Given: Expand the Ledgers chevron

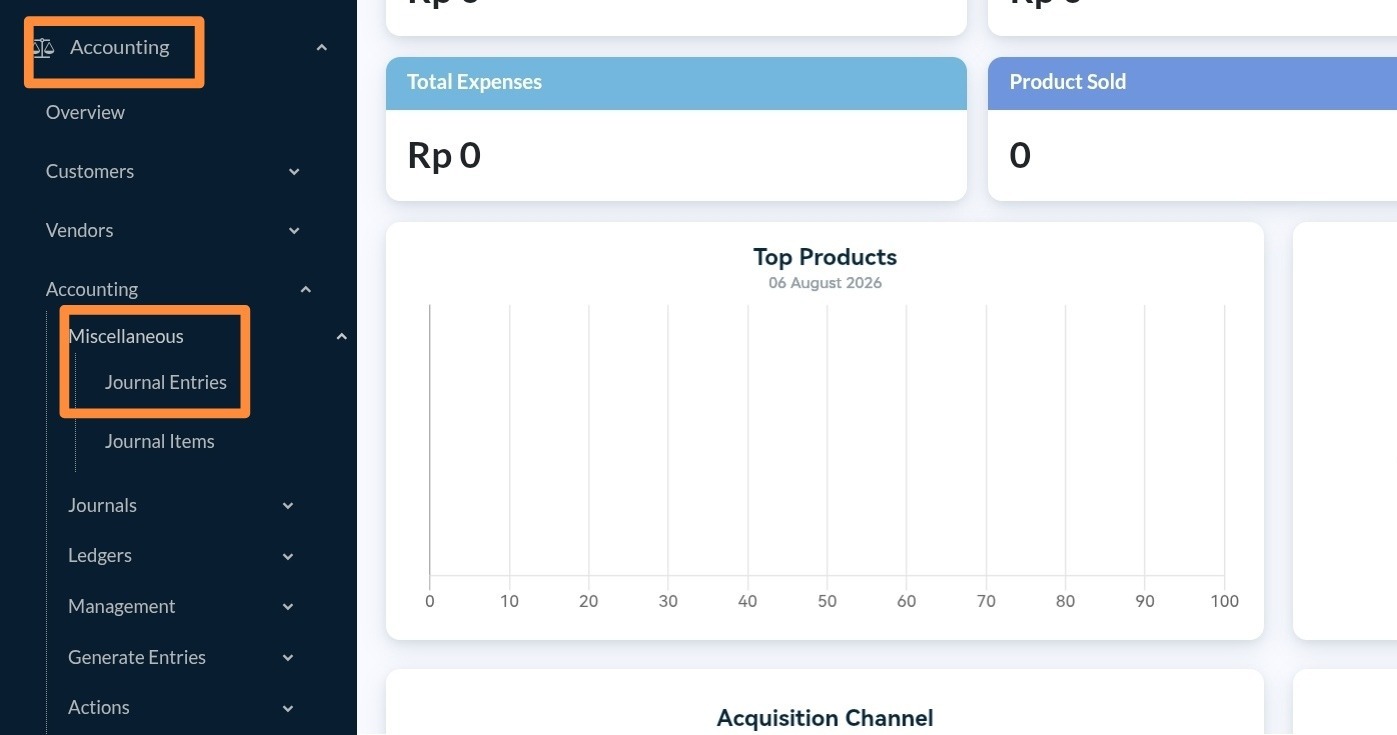Looking at the screenshot, I should (x=288, y=556).
